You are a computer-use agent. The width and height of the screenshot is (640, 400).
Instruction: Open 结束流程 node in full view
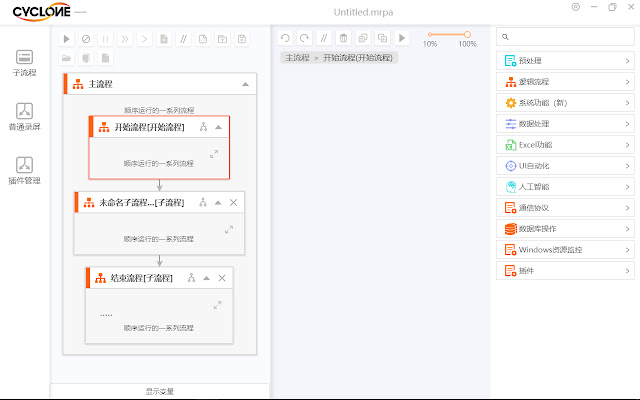pyautogui.click(x=218, y=305)
